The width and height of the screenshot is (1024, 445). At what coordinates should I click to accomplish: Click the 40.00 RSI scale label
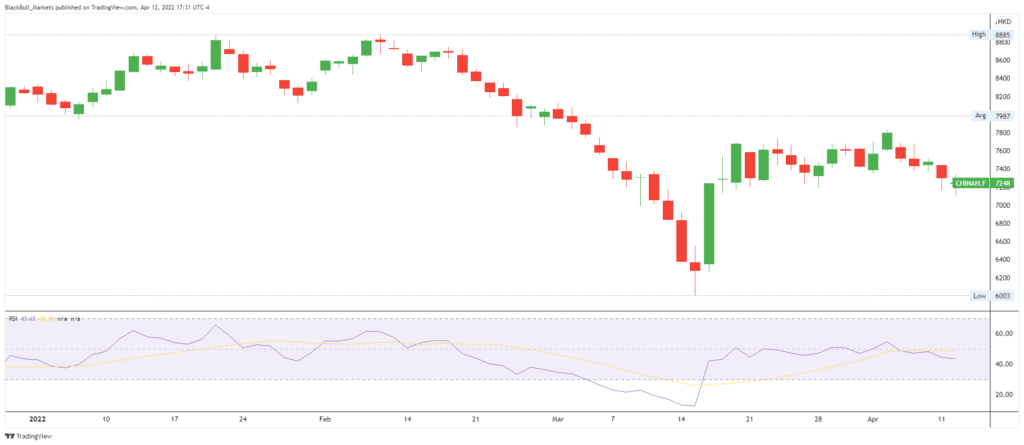tap(1004, 364)
